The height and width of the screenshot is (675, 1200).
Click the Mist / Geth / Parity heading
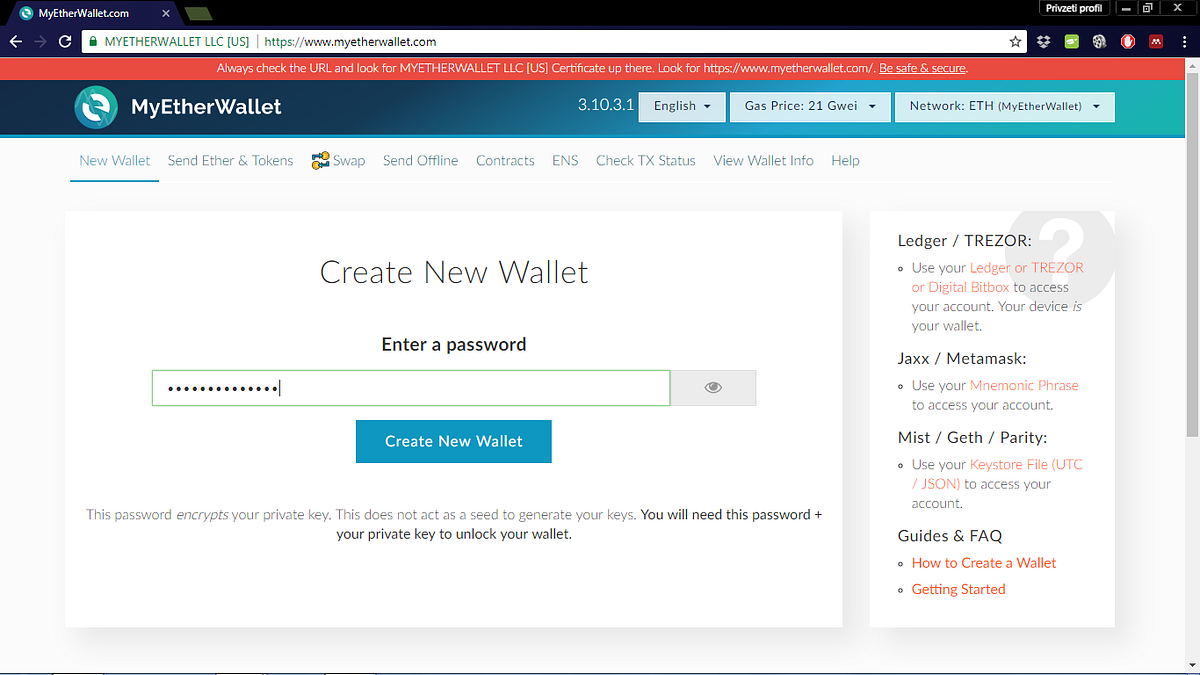click(x=972, y=437)
